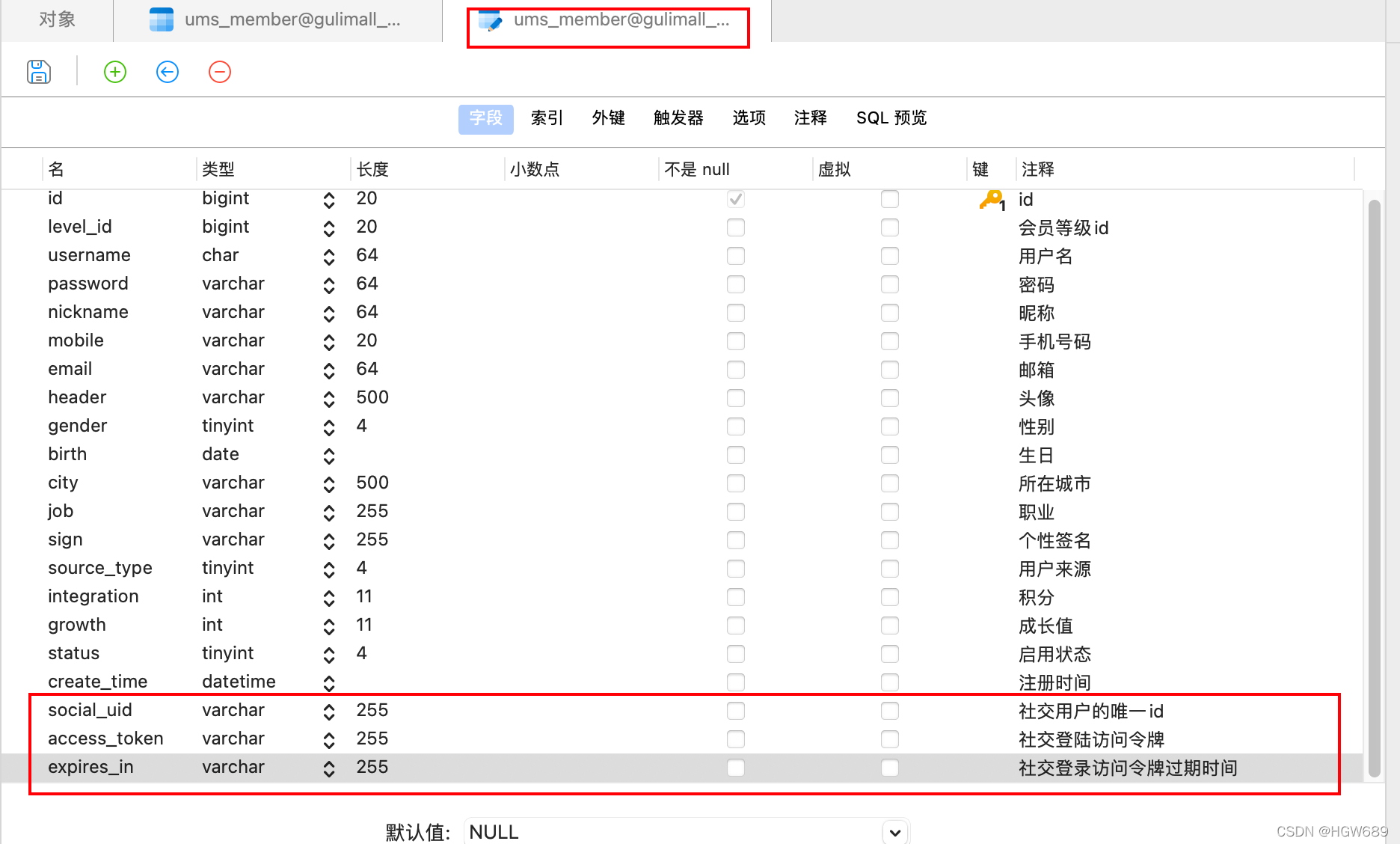Click the 不是 null column header

pos(735,169)
